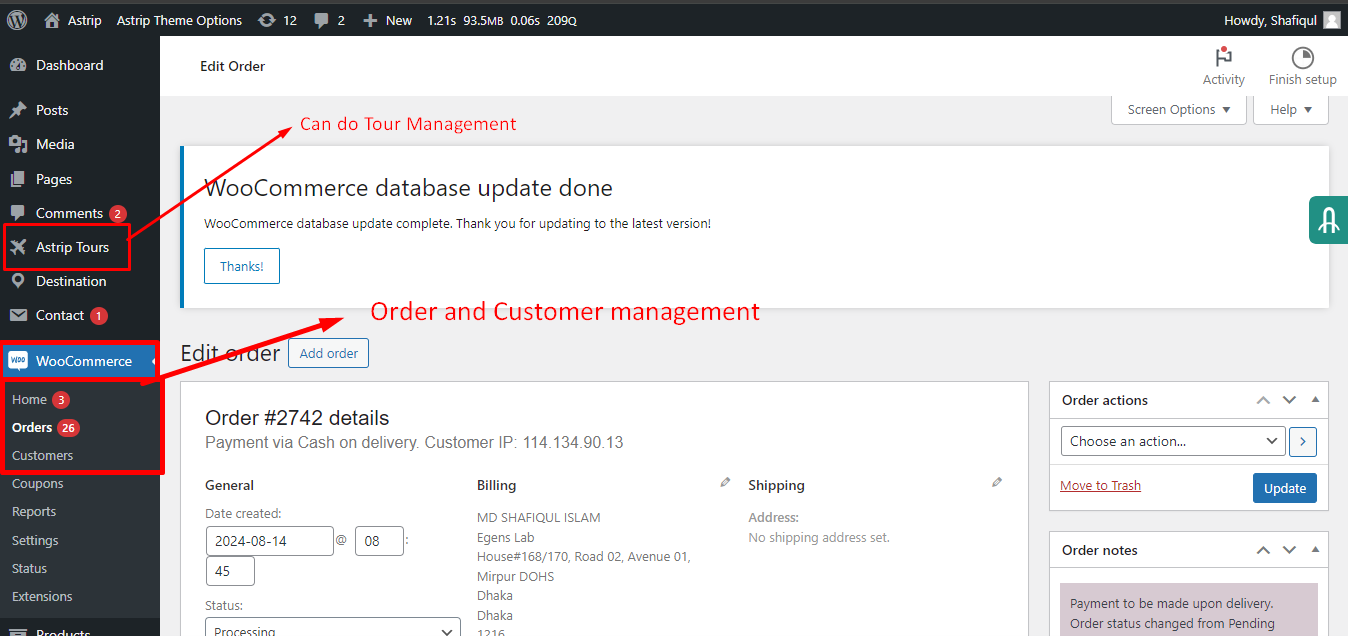Screen dimensions: 1348x636
Task: Collapse the Order notes panel
Action: 1315,550
